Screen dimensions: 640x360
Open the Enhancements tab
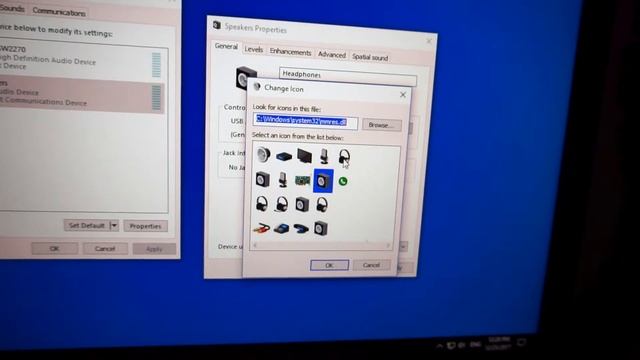pyautogui.click(x=290, y=52)
